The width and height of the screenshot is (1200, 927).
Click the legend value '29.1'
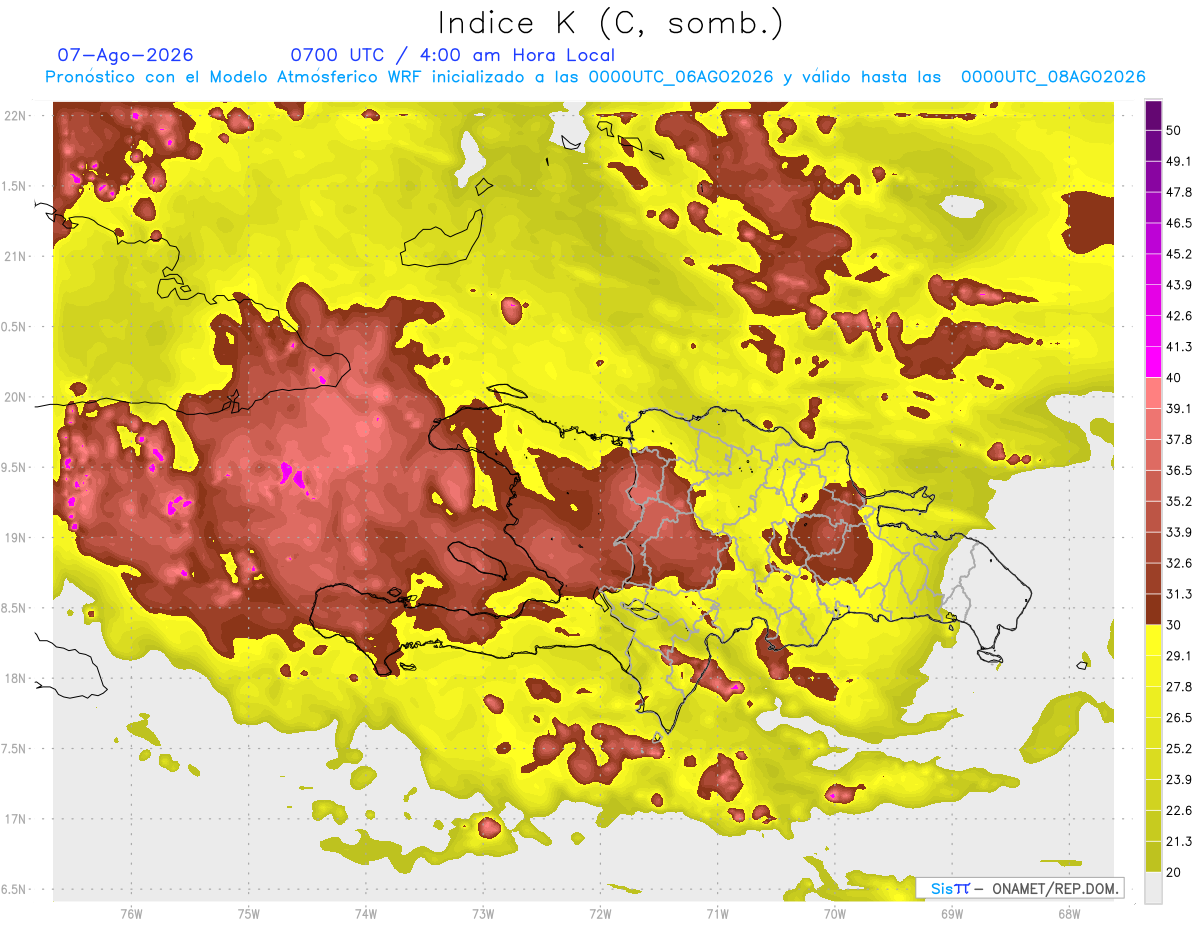[x=1179, y=655]
